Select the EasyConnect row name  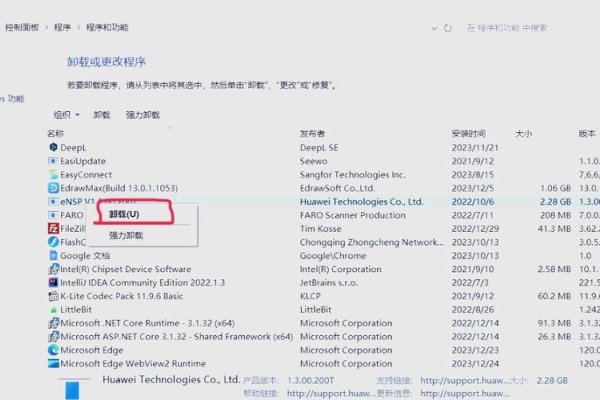(x=86, y=175)
